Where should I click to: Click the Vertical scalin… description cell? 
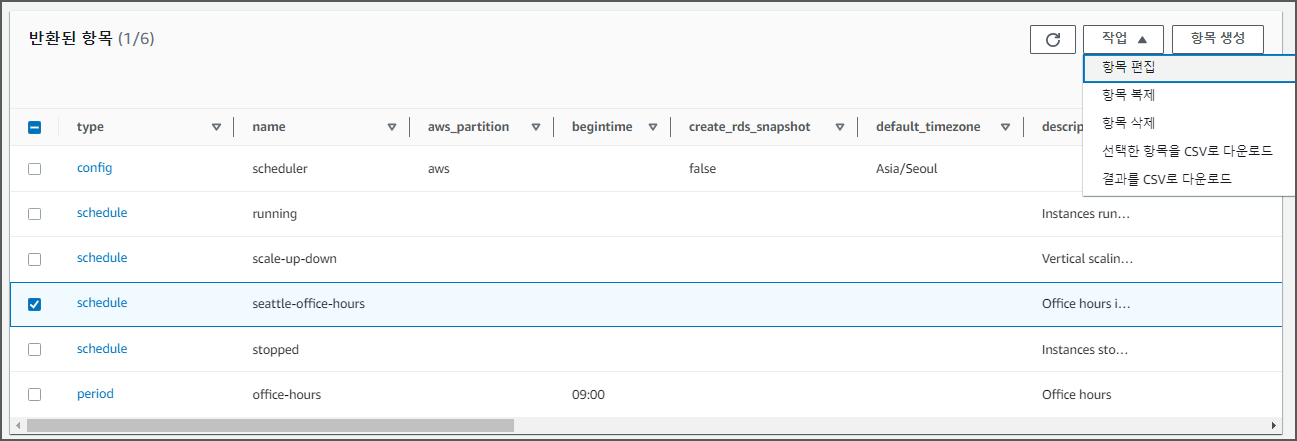(1088, 259)
